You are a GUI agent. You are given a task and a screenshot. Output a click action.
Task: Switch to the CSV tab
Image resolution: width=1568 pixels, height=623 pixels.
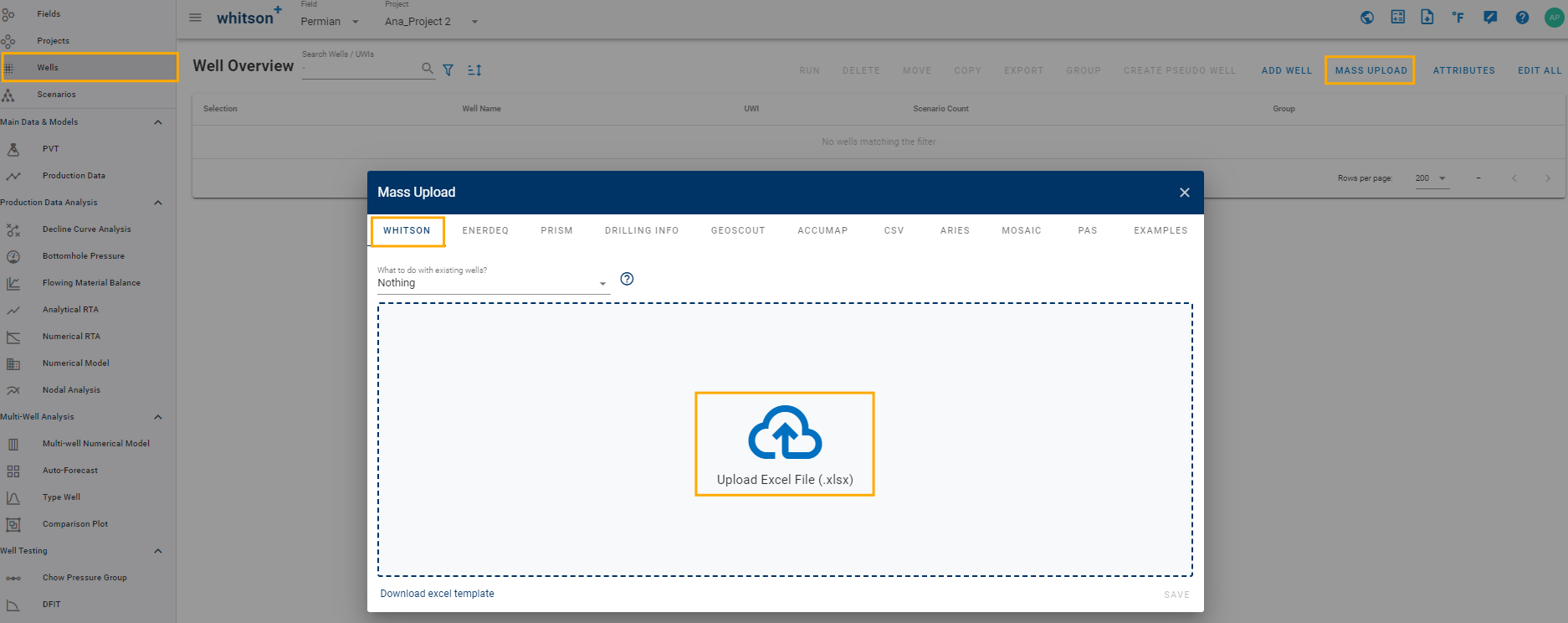[x=894, y=230]
